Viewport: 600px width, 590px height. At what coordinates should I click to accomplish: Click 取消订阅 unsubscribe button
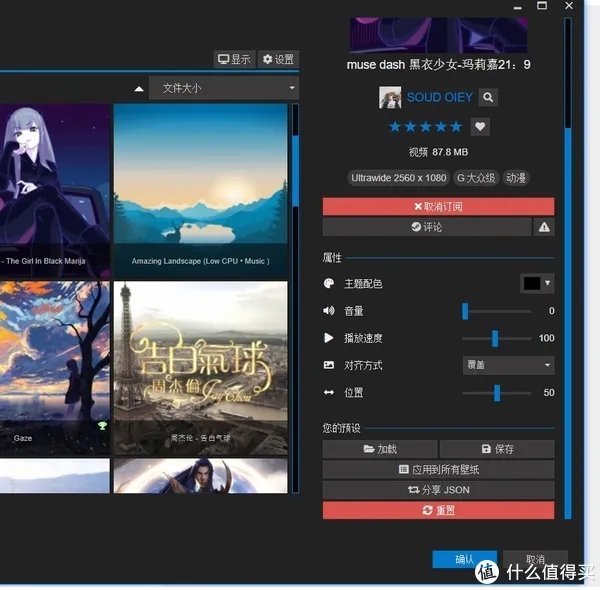(438, 207)
